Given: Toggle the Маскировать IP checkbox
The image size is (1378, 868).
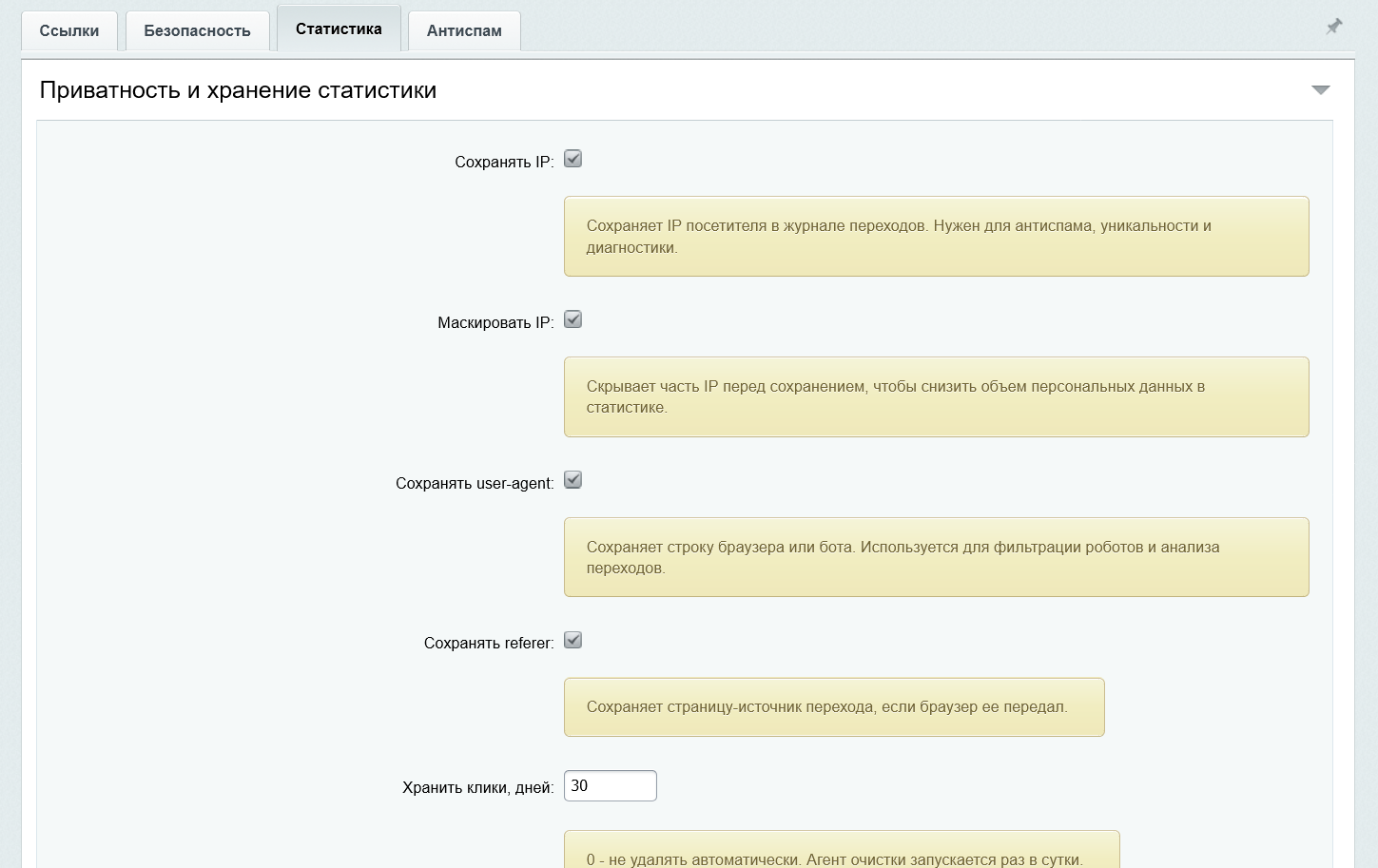Looking at the screenshot, I should pos(573,319).
